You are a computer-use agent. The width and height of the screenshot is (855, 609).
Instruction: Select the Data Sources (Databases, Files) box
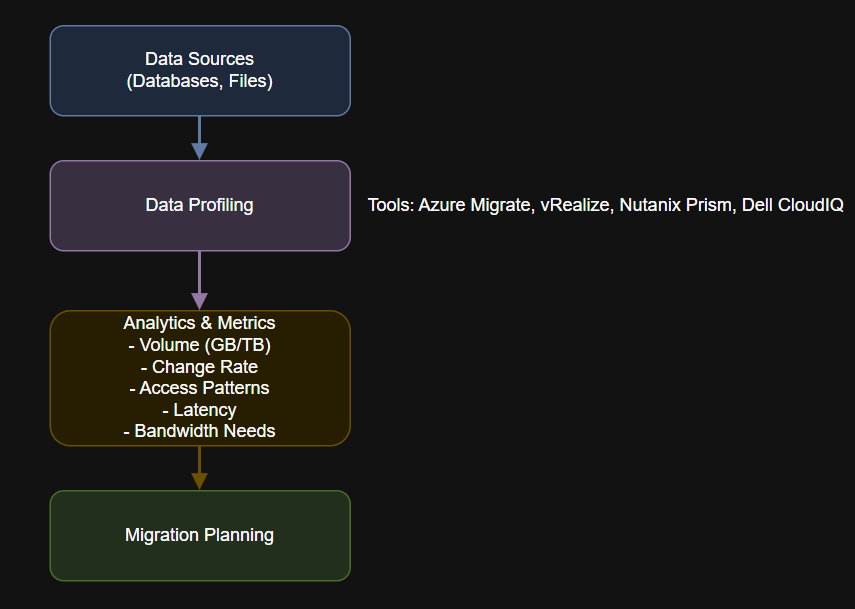[x=200, y=70]
